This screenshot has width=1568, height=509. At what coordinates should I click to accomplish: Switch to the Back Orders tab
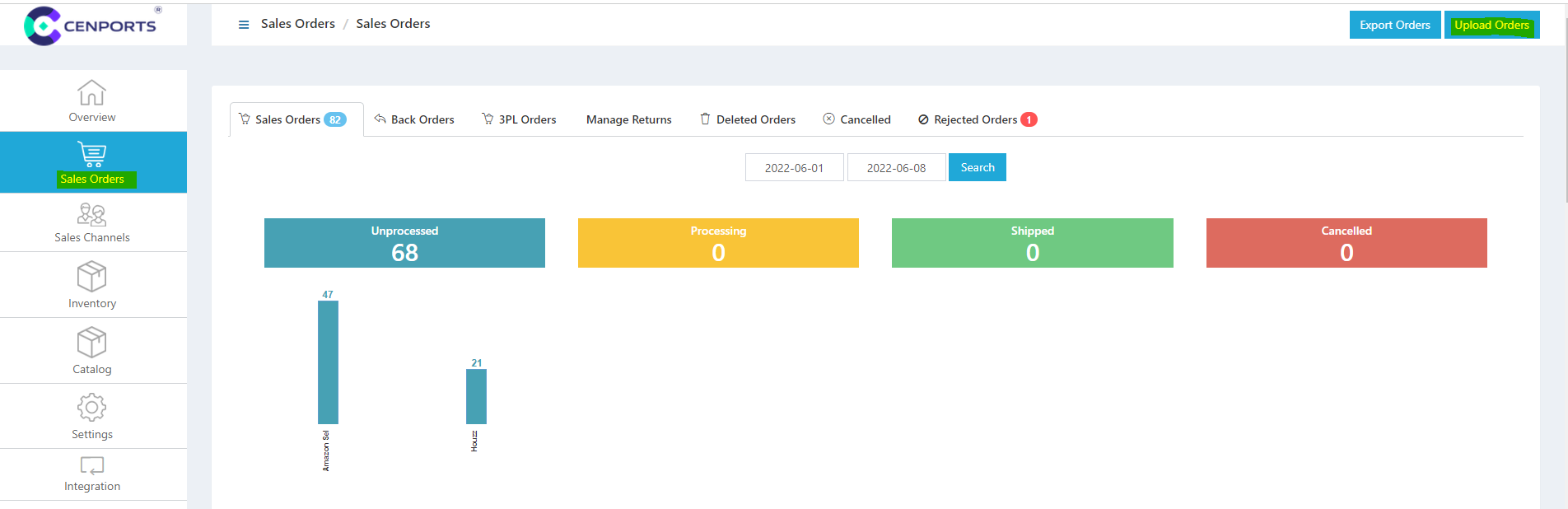[414, 119]
